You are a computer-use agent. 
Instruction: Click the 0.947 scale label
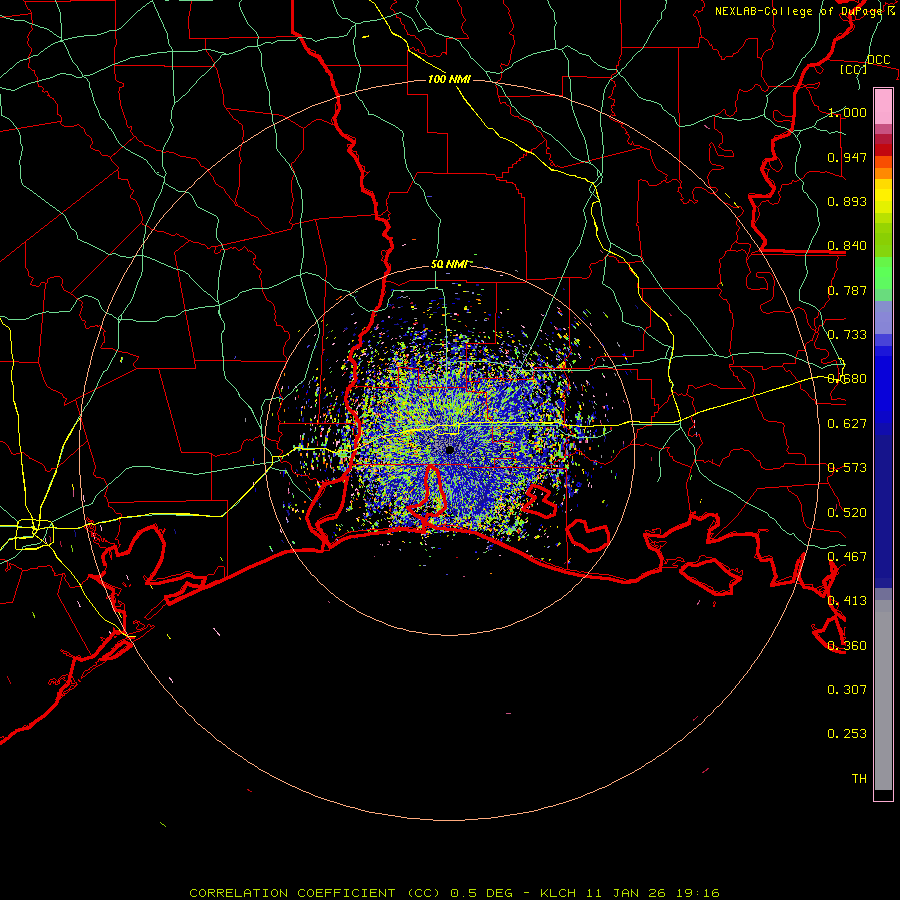point(847,157)
